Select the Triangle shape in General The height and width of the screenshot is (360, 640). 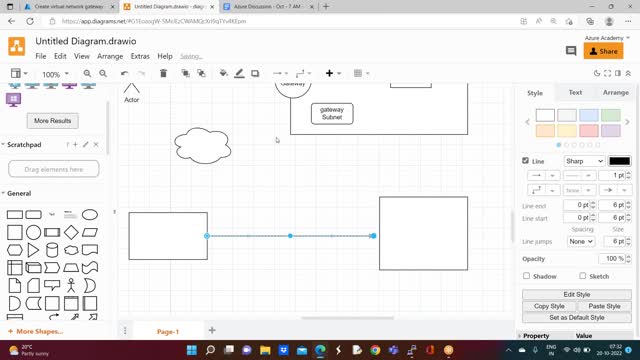33,250
